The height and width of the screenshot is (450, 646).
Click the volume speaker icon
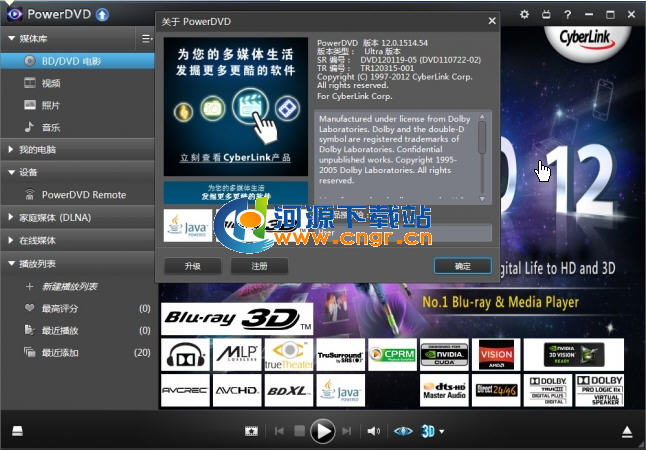click(x=373, y=431)
